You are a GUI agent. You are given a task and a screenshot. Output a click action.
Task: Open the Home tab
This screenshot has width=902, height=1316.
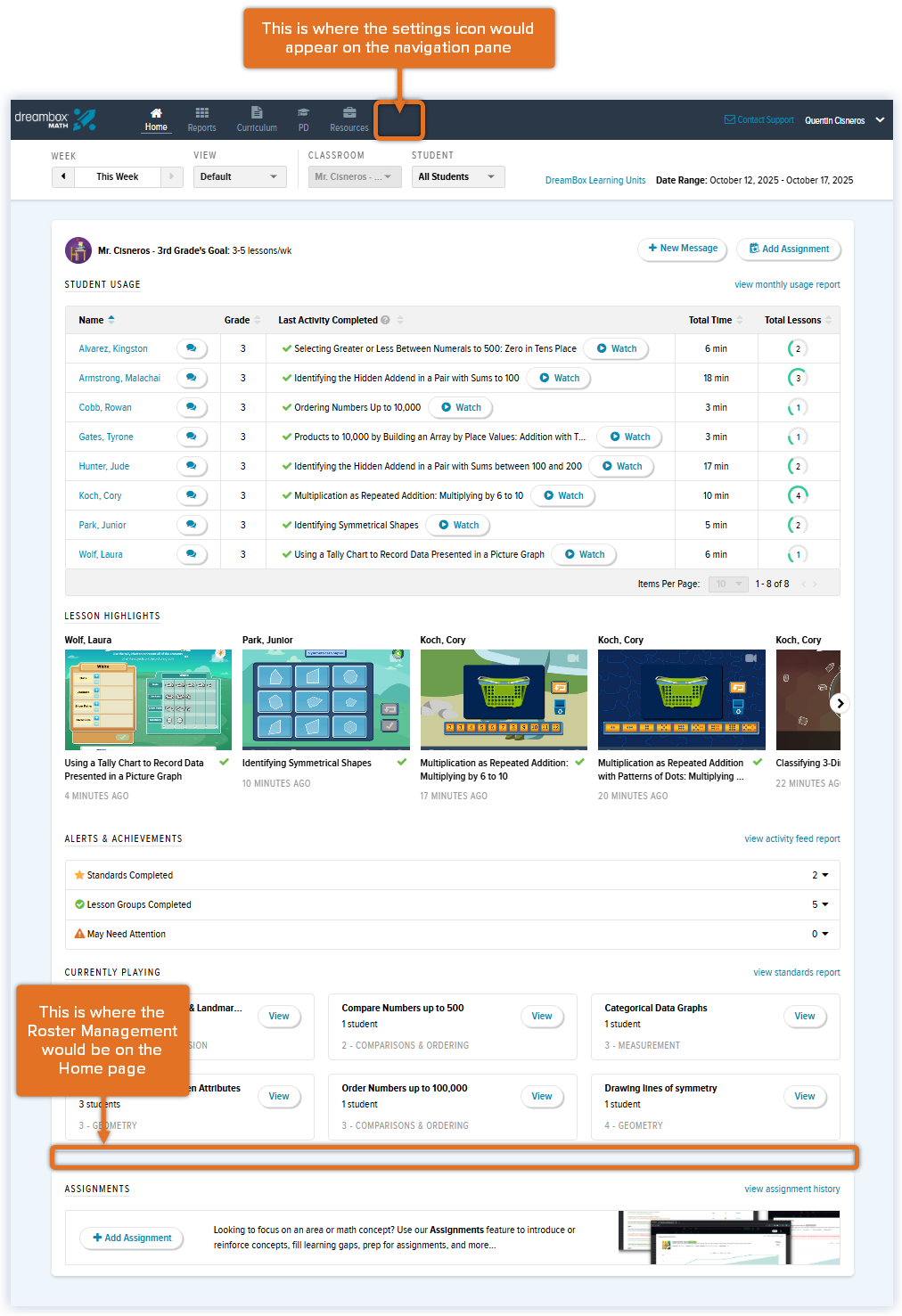click(x=156, y=119)
